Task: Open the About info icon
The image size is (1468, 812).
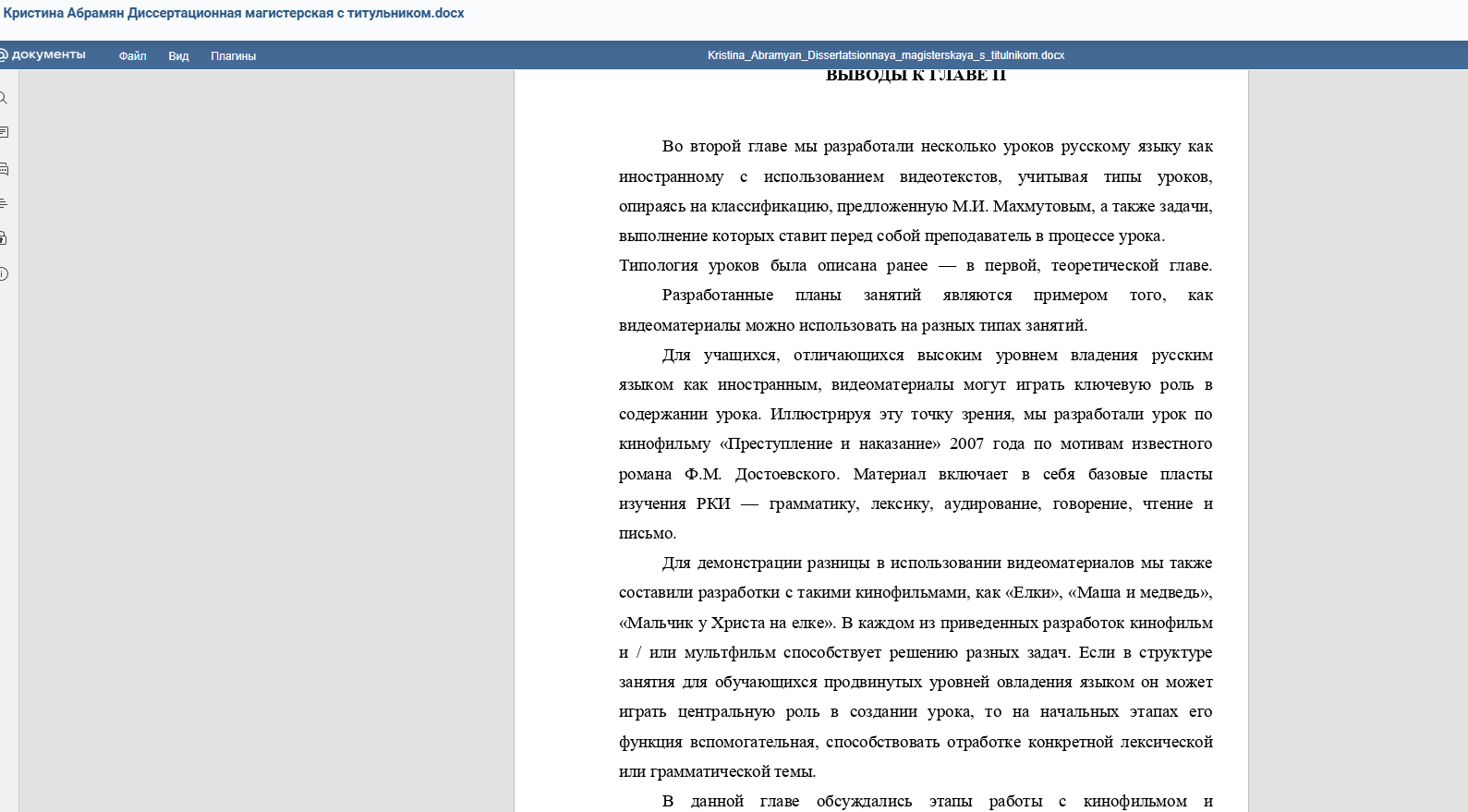Action: [4, 274]
